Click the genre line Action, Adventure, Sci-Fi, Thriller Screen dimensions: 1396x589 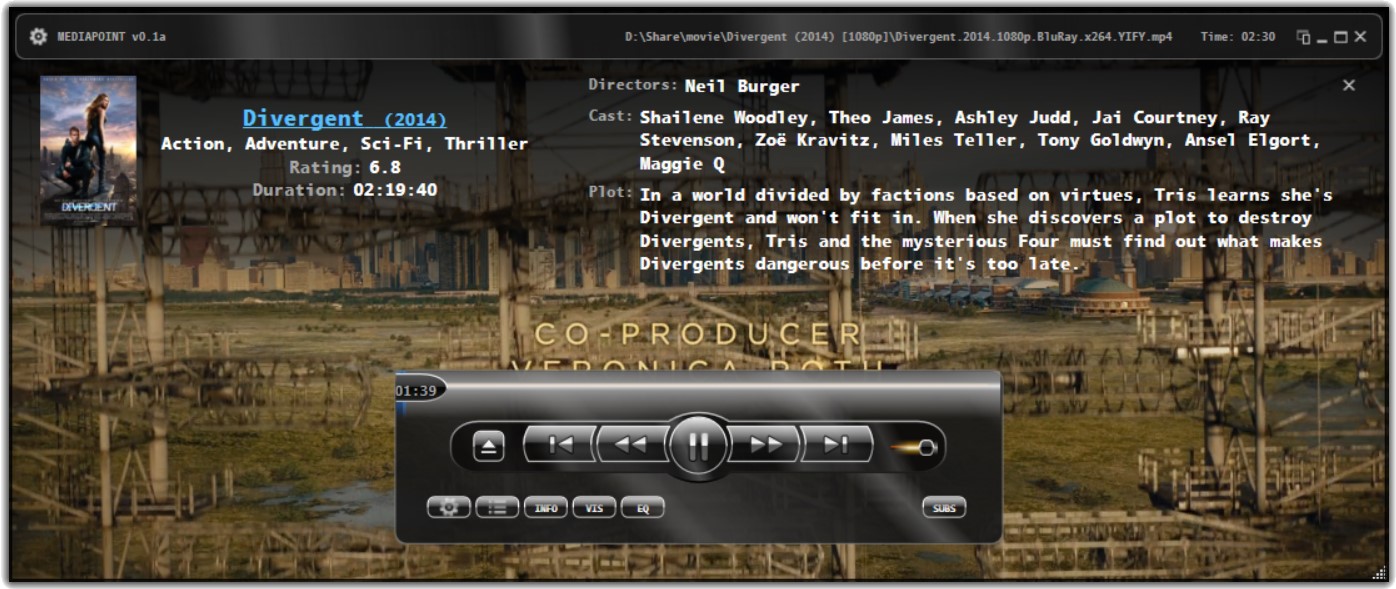(344, 143)
